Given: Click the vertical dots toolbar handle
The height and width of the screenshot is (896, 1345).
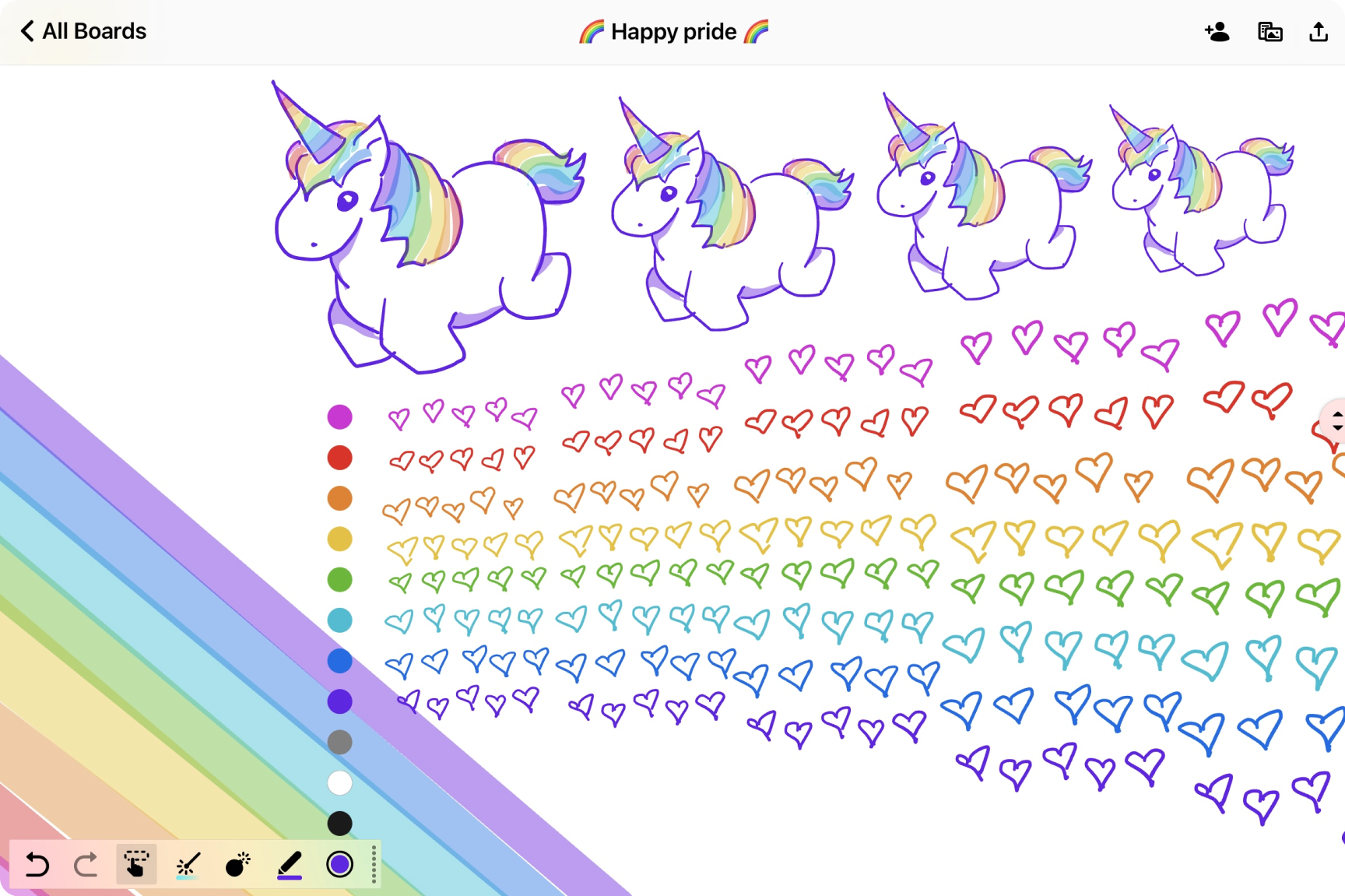Looking at the screenshot, I should 374,864.
